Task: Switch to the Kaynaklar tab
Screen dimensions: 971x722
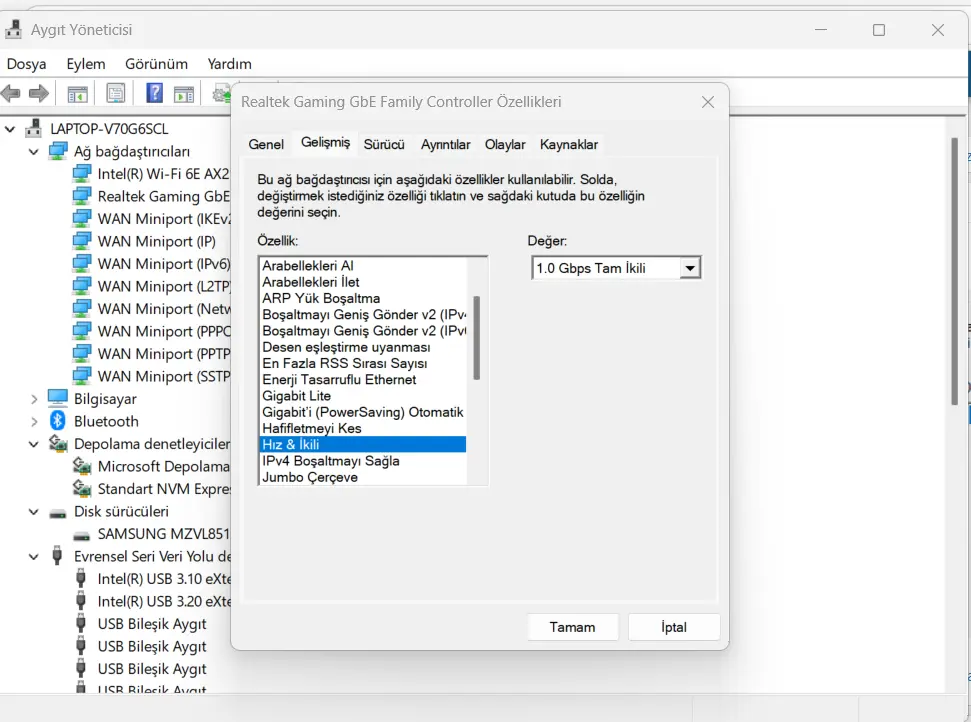Action: coord(568,144)
